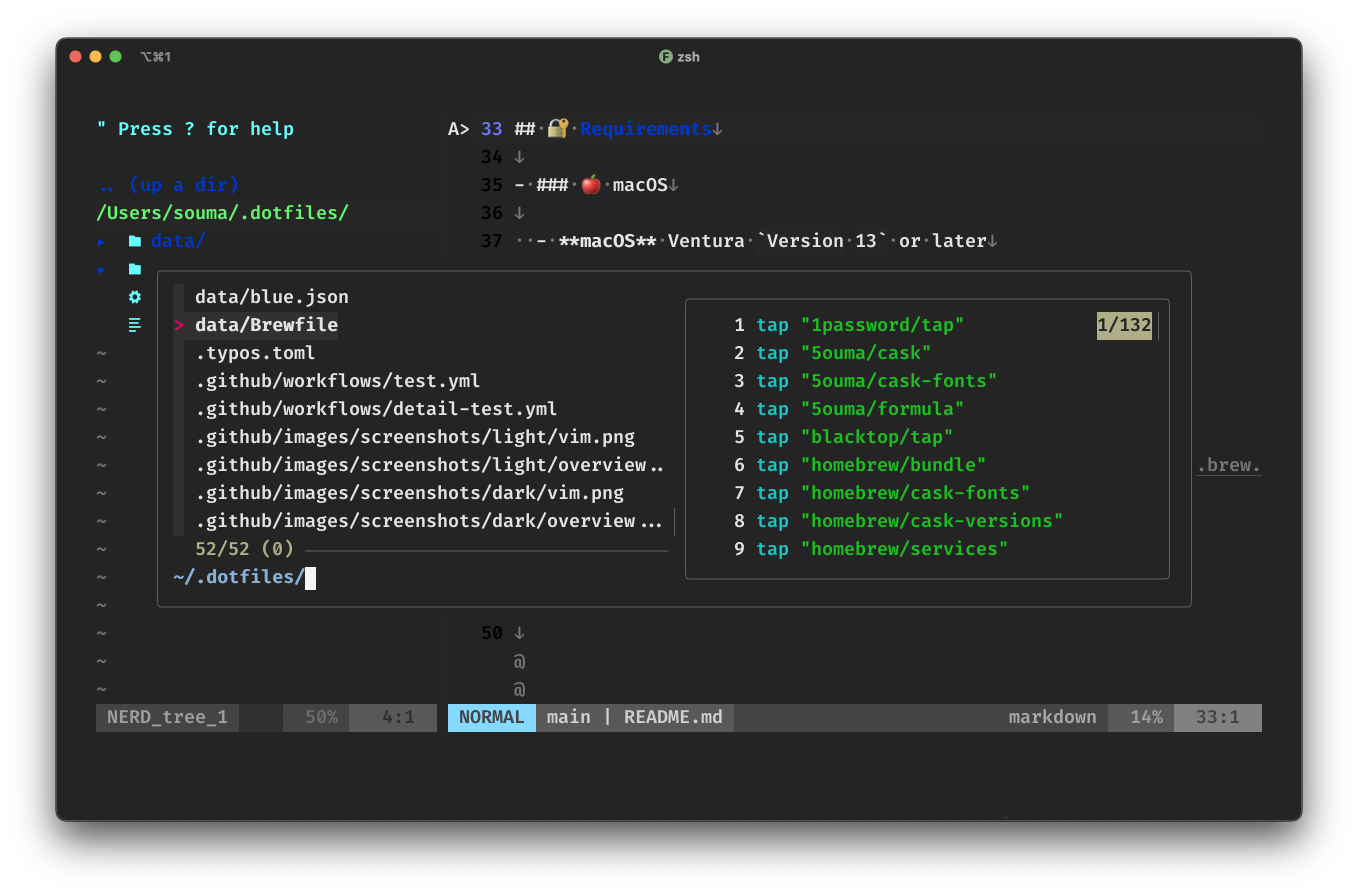Open the data/ directory entry
The height and width of the screenshot is (895, 1358).
178,241
